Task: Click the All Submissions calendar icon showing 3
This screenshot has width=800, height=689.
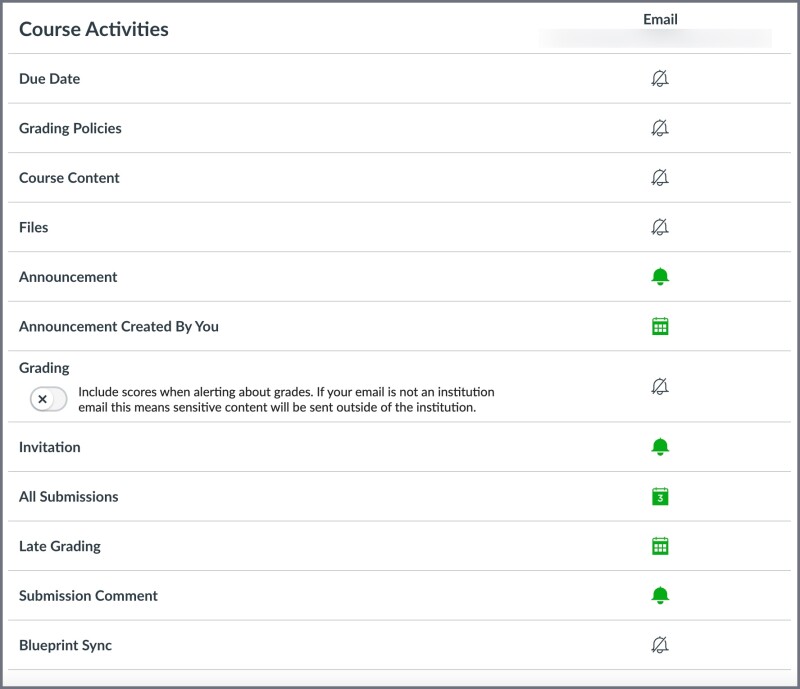Action: 660,497
